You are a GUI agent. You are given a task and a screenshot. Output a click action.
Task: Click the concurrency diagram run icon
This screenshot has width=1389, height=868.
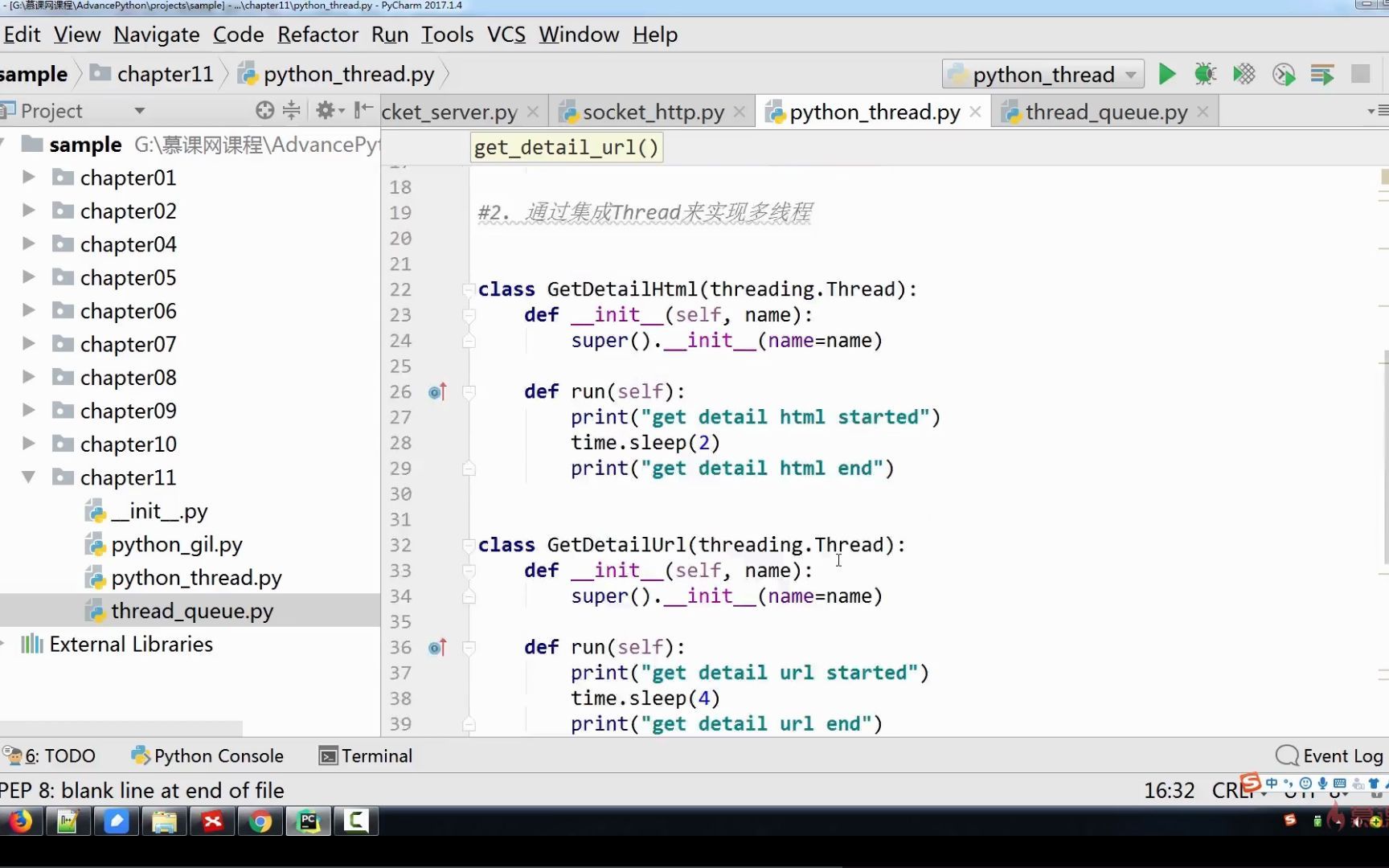(x=1322, y=75)
